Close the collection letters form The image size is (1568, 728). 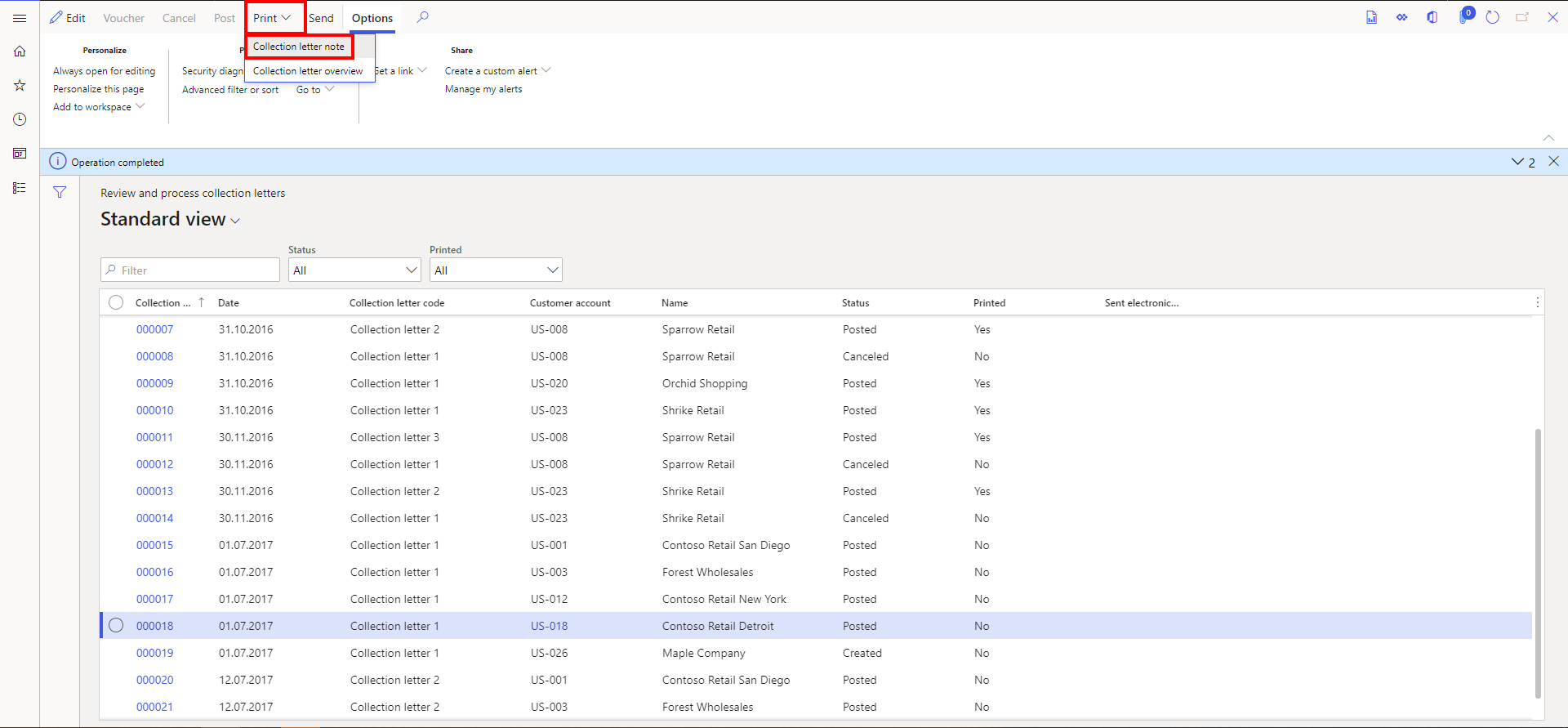(1552, 17)
